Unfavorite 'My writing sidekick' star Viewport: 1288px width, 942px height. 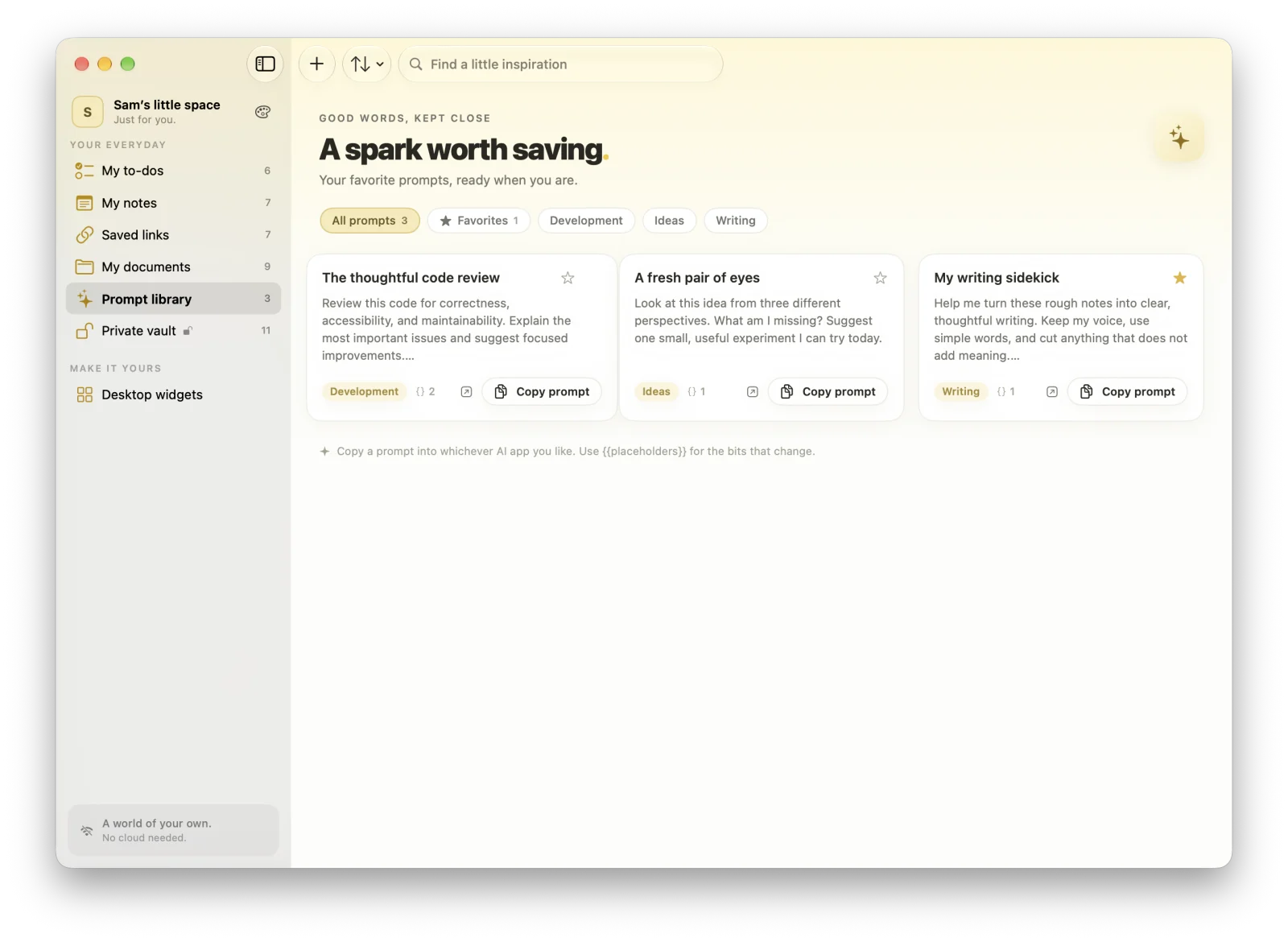tap(1180, 278)
